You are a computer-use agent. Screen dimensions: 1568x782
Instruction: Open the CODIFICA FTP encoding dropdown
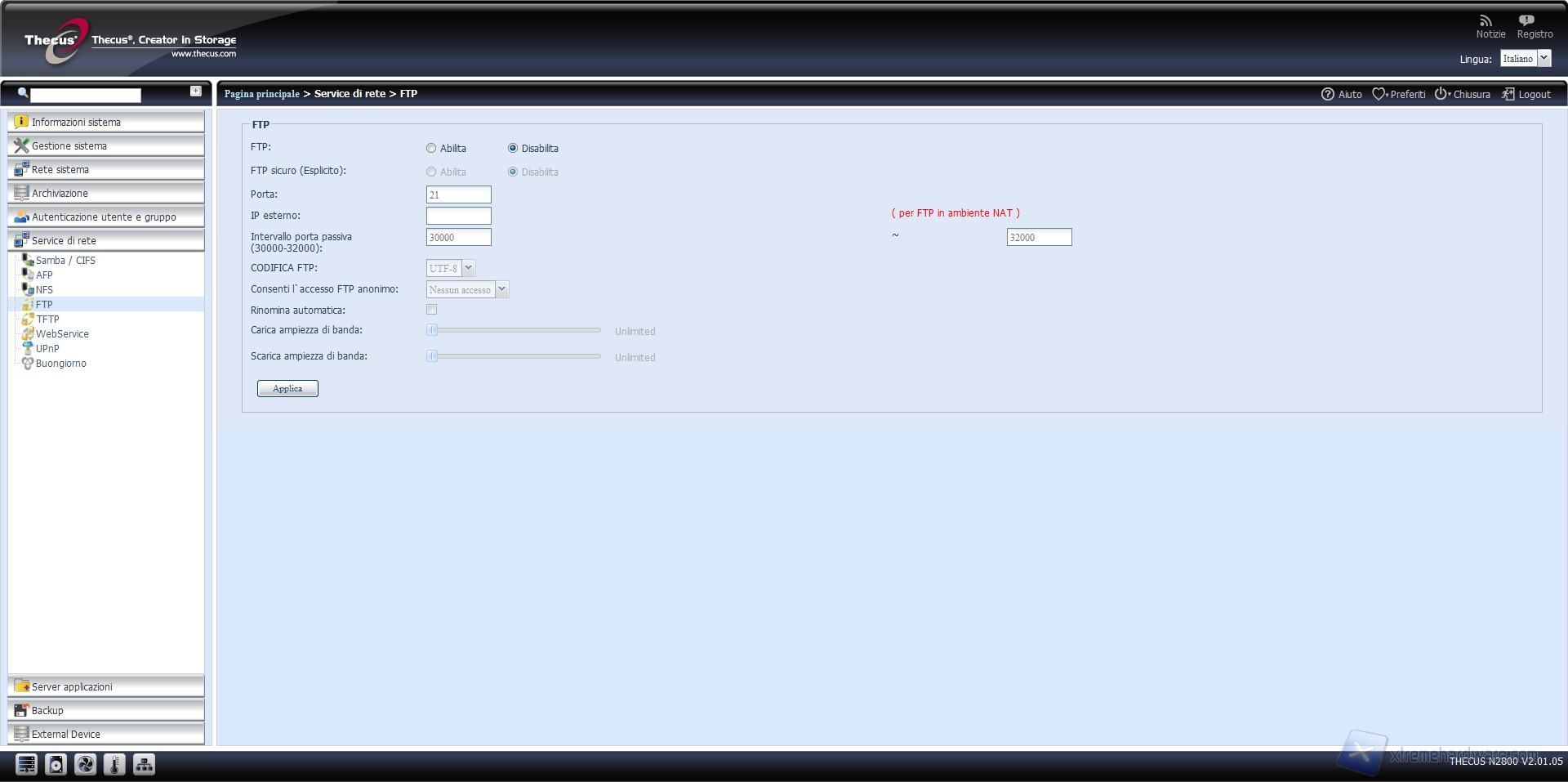click(x=468, y=268)
